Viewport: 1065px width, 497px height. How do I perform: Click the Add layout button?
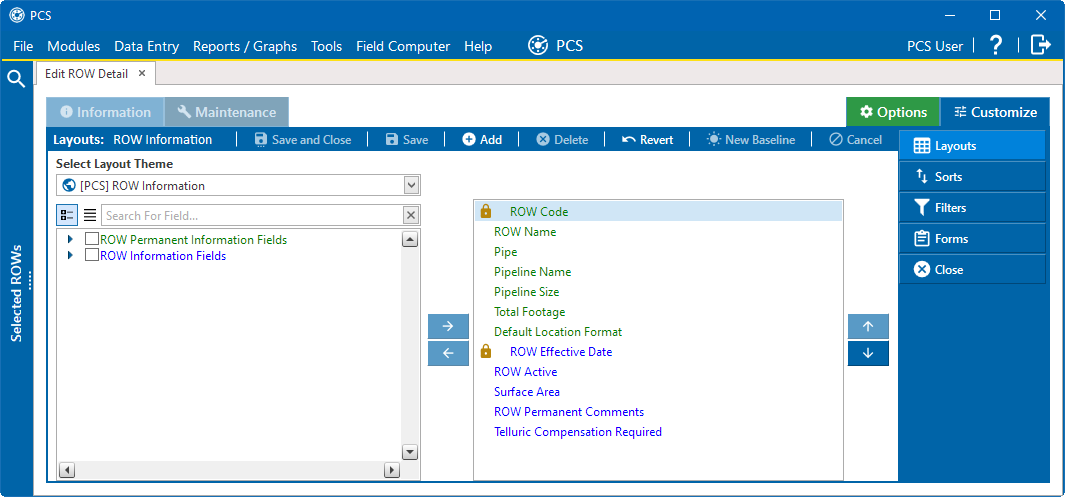482,140
